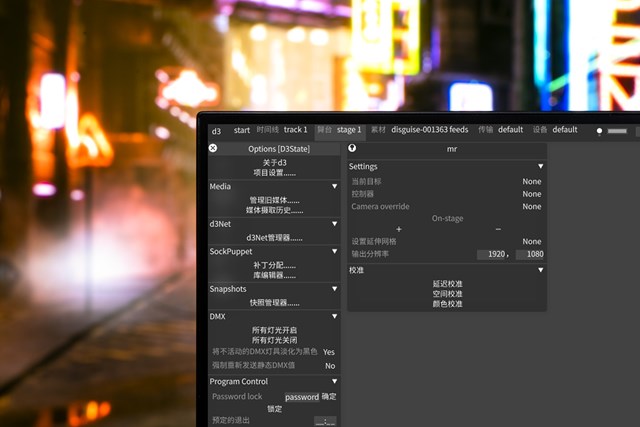Image resolution: width=640 pixels, height=427 pixels.
Task: Collapse the Settings section in mr panel
Action: pyautogui.click(x=540, y=166)
